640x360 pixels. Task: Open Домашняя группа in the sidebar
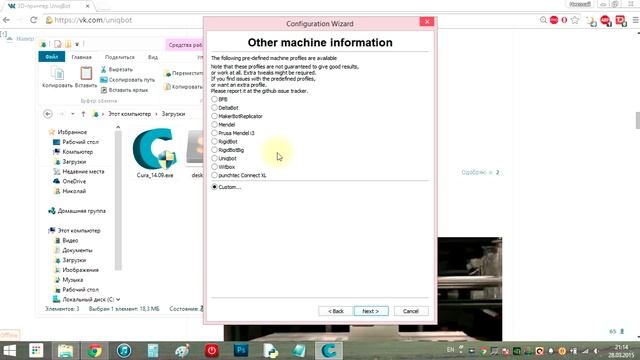point(77,211)
